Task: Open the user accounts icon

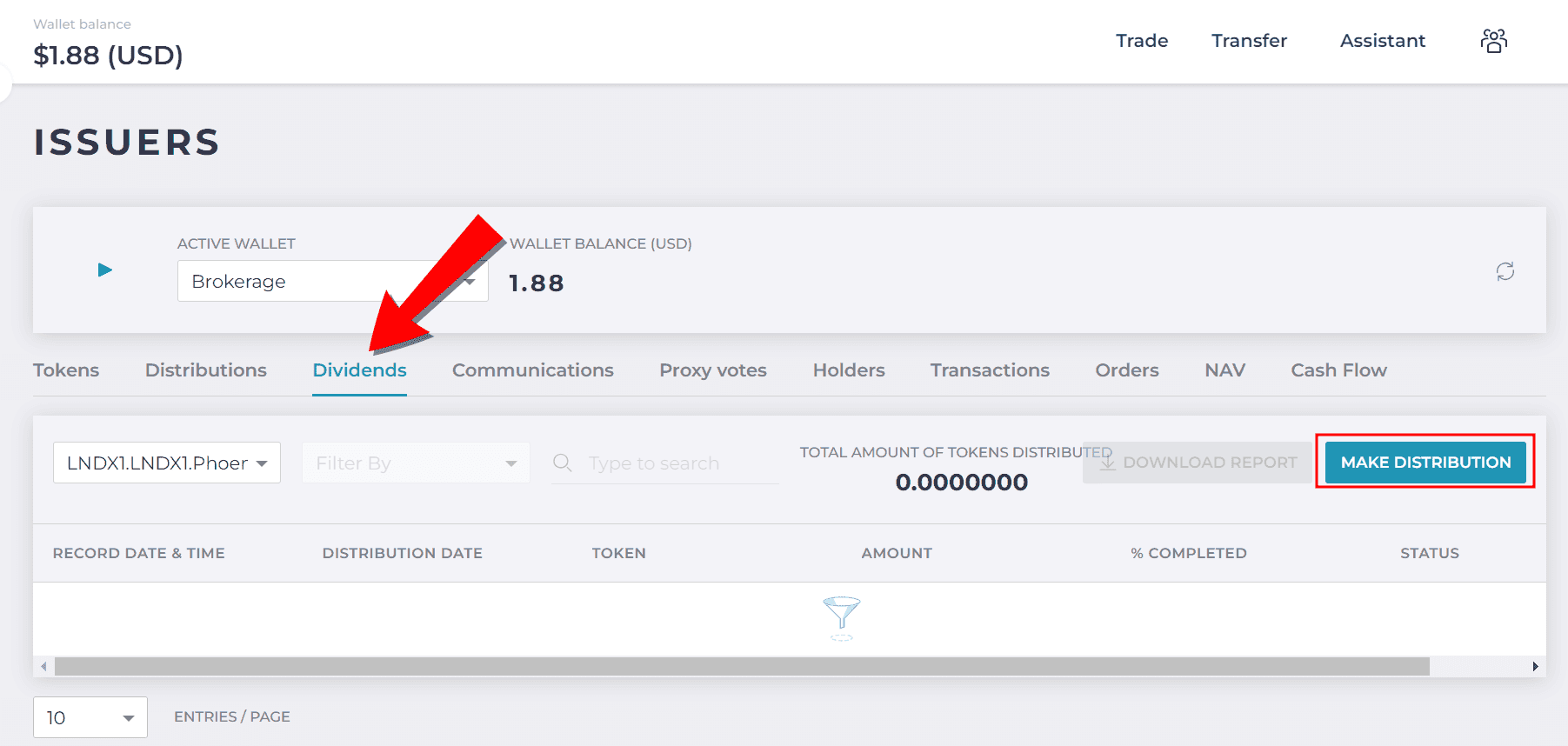Action: click(x=1494, y=41)
